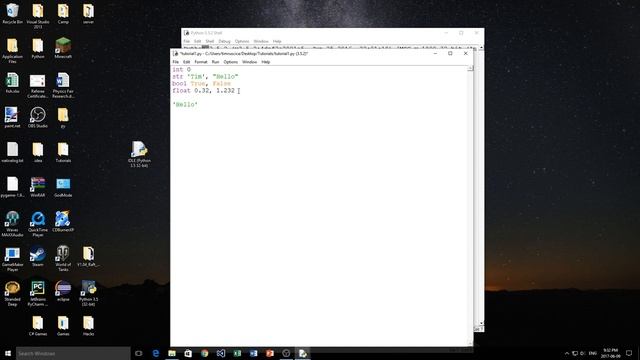Select the QuickTime Player shortcut
Viewport: 640px width, 360px height.
click(x=38, y=224)
